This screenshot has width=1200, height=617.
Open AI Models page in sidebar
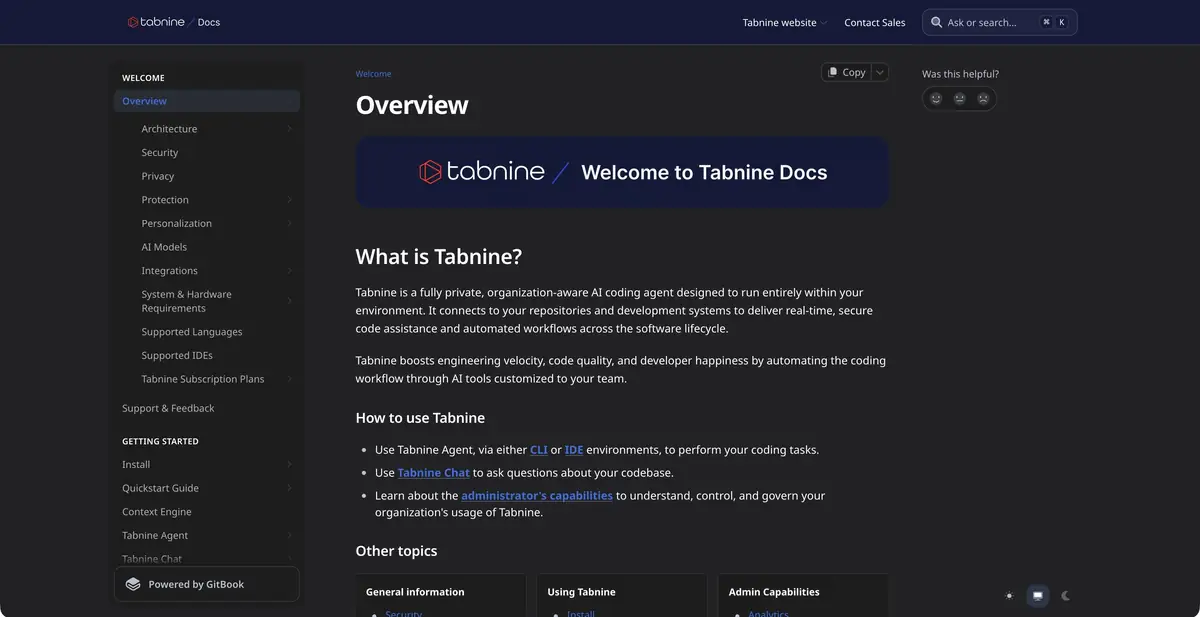tap(164, 247)
